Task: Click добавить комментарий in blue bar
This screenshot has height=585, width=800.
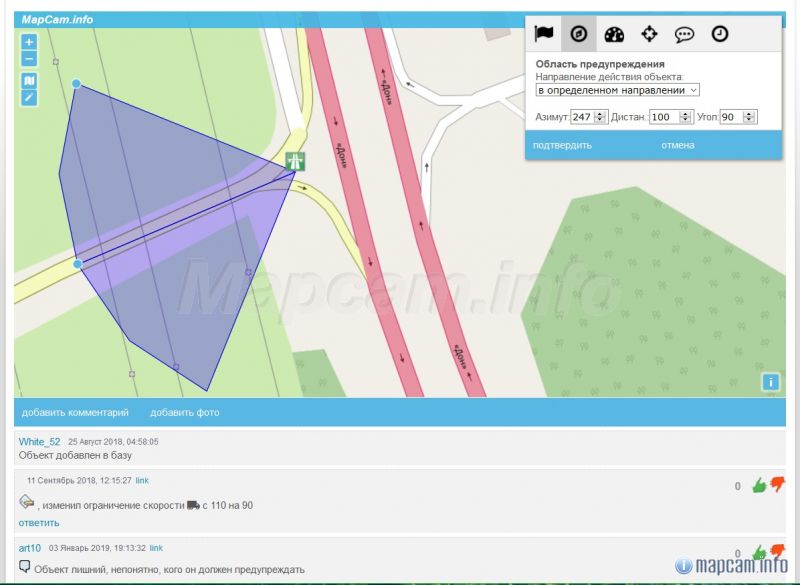Action: pyautogui.click(x=75, y=412)
